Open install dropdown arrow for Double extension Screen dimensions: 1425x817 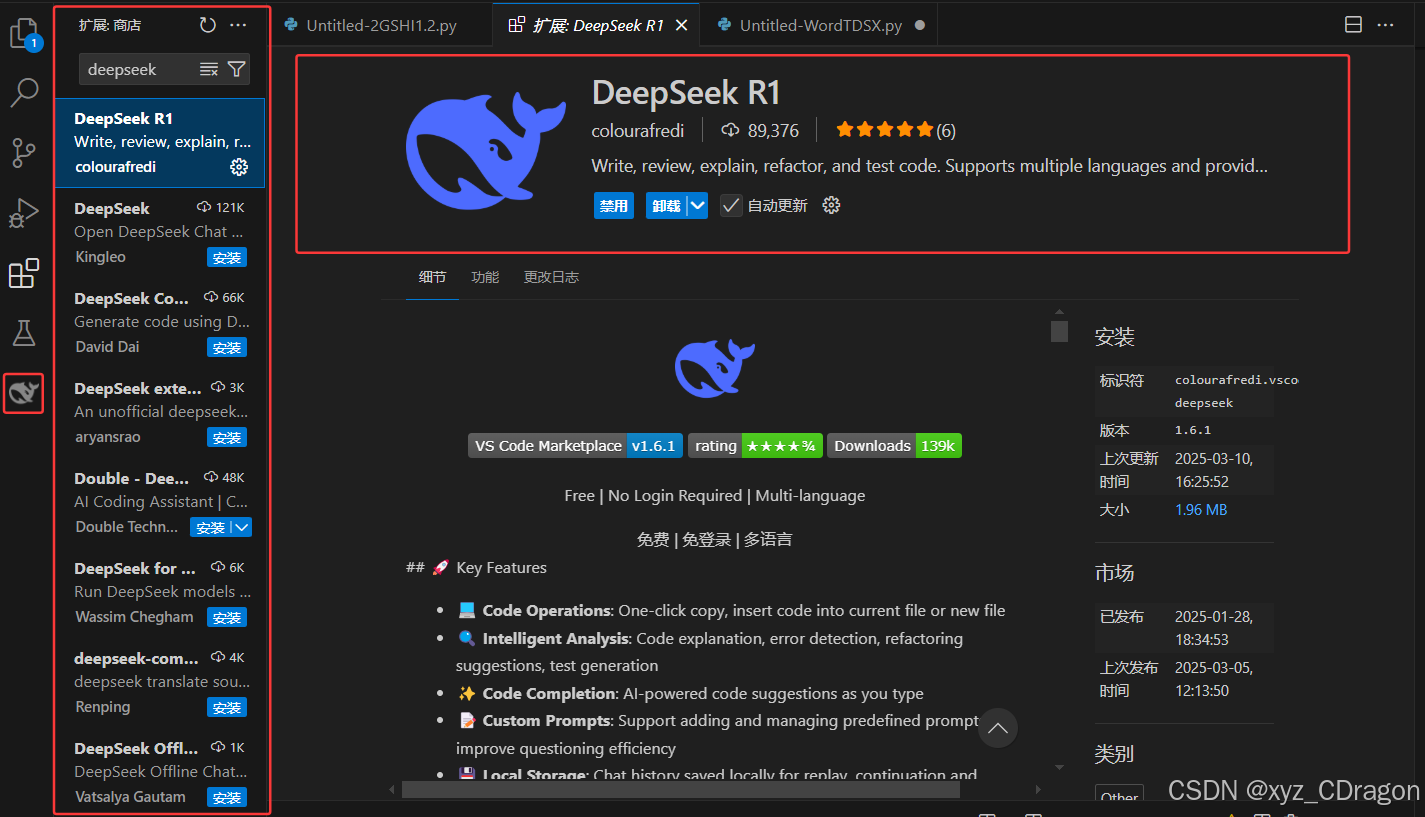242,527
